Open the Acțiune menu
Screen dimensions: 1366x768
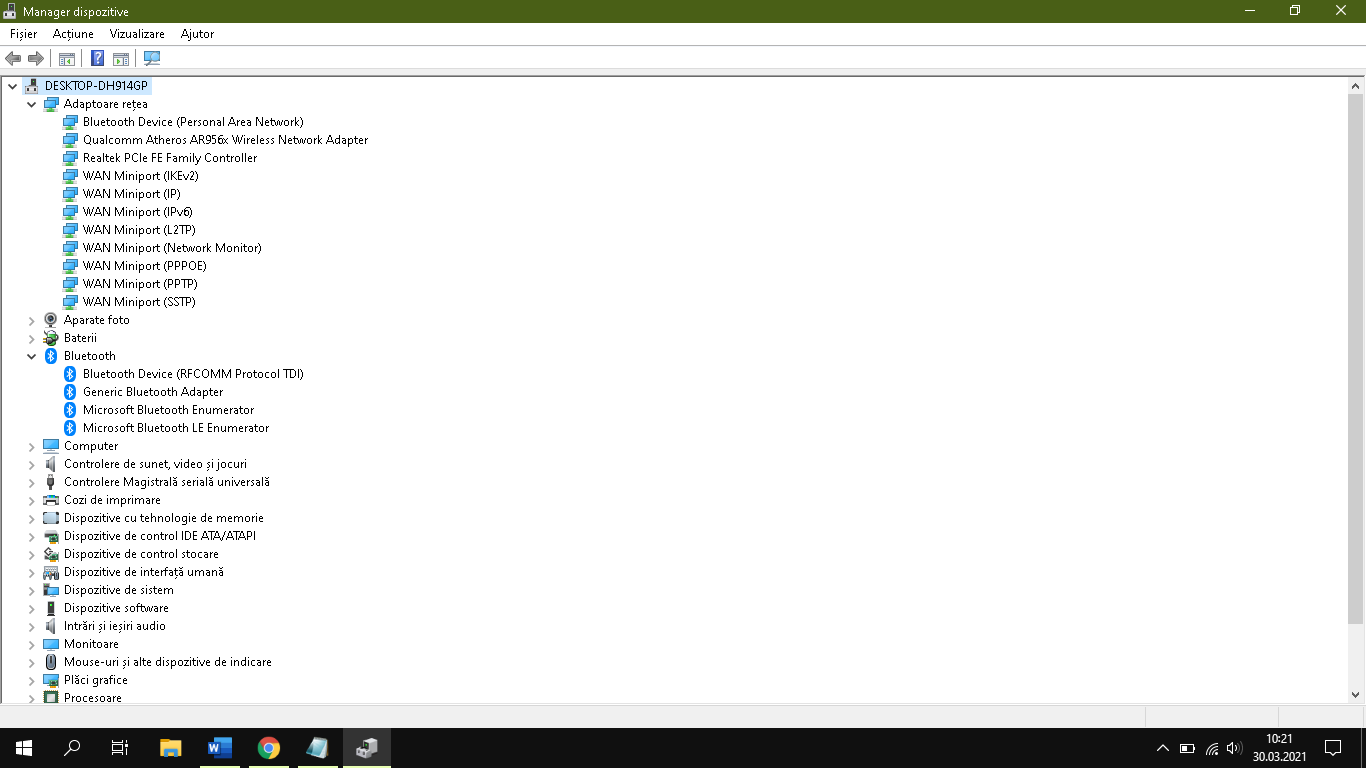click(73, 34)
